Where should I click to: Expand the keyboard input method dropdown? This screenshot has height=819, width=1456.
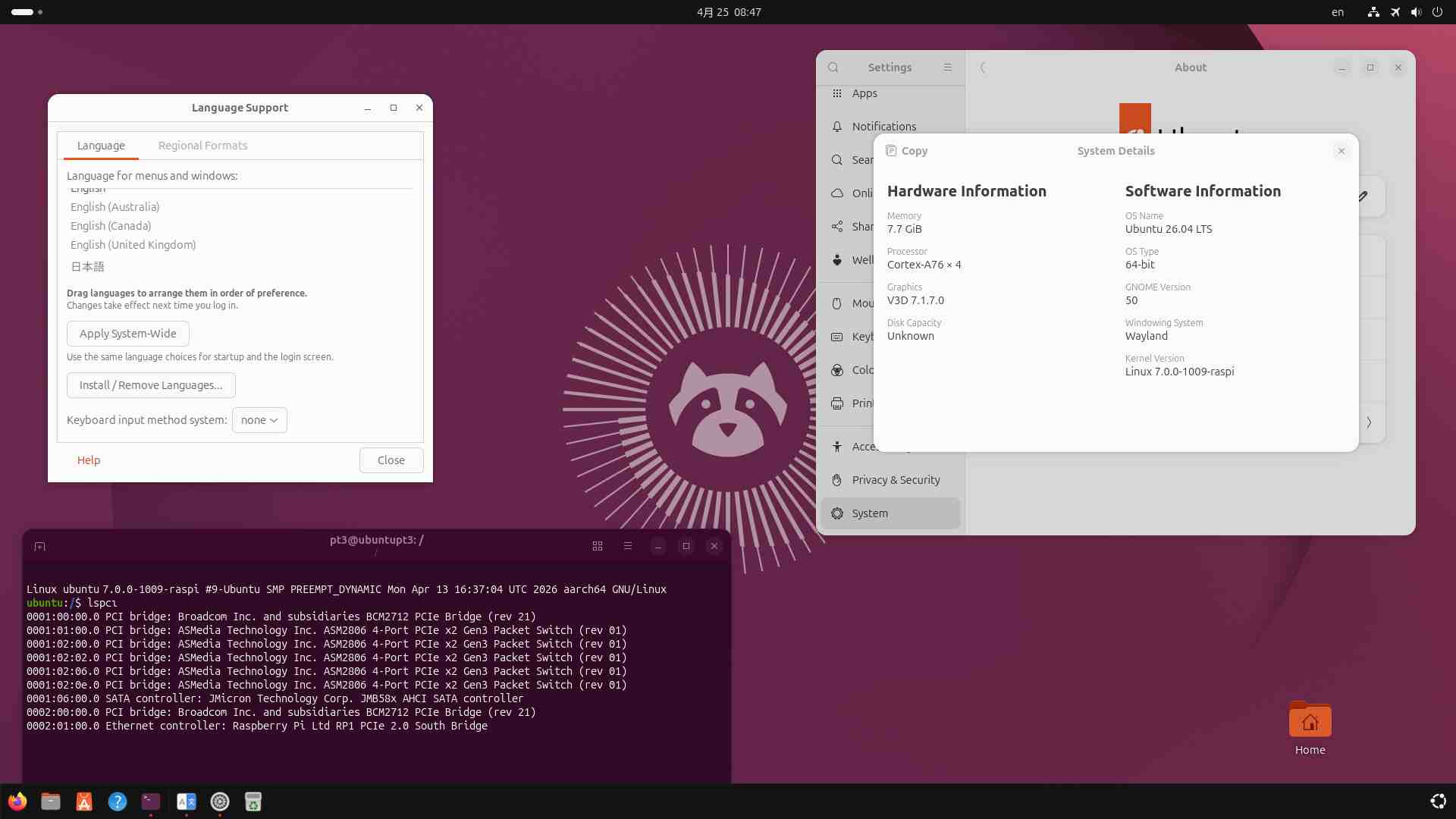coord(259,420)
